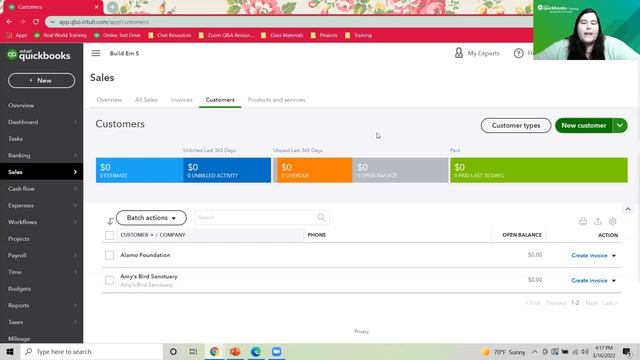Switch to the Invoices tab
Image resolution: width=640 pixels, height=360 pixels.
pyautogui.click(x=181, y=100)
